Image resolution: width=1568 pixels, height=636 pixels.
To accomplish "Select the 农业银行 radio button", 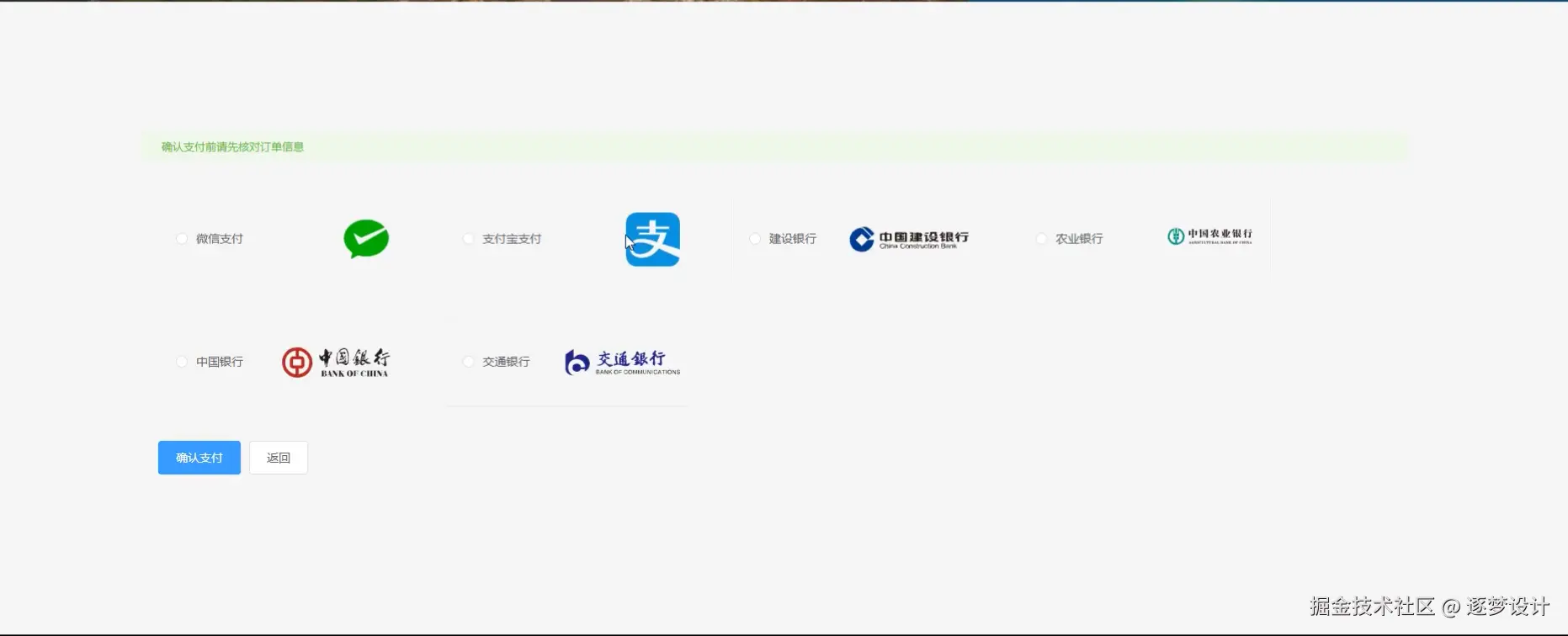I will pyautogui.click(x=1041, y=239).
